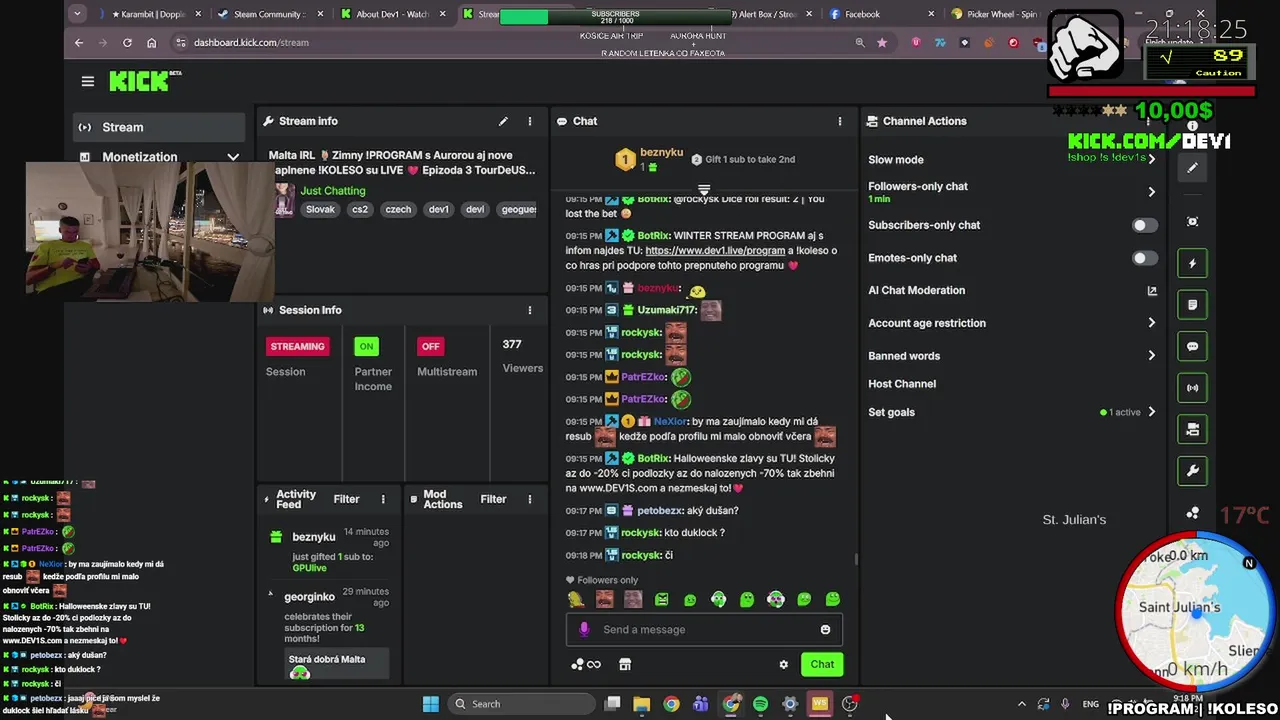Click the pencil edit button in right sidebar
The image size is (1280, 720).
click(1192, 168)
